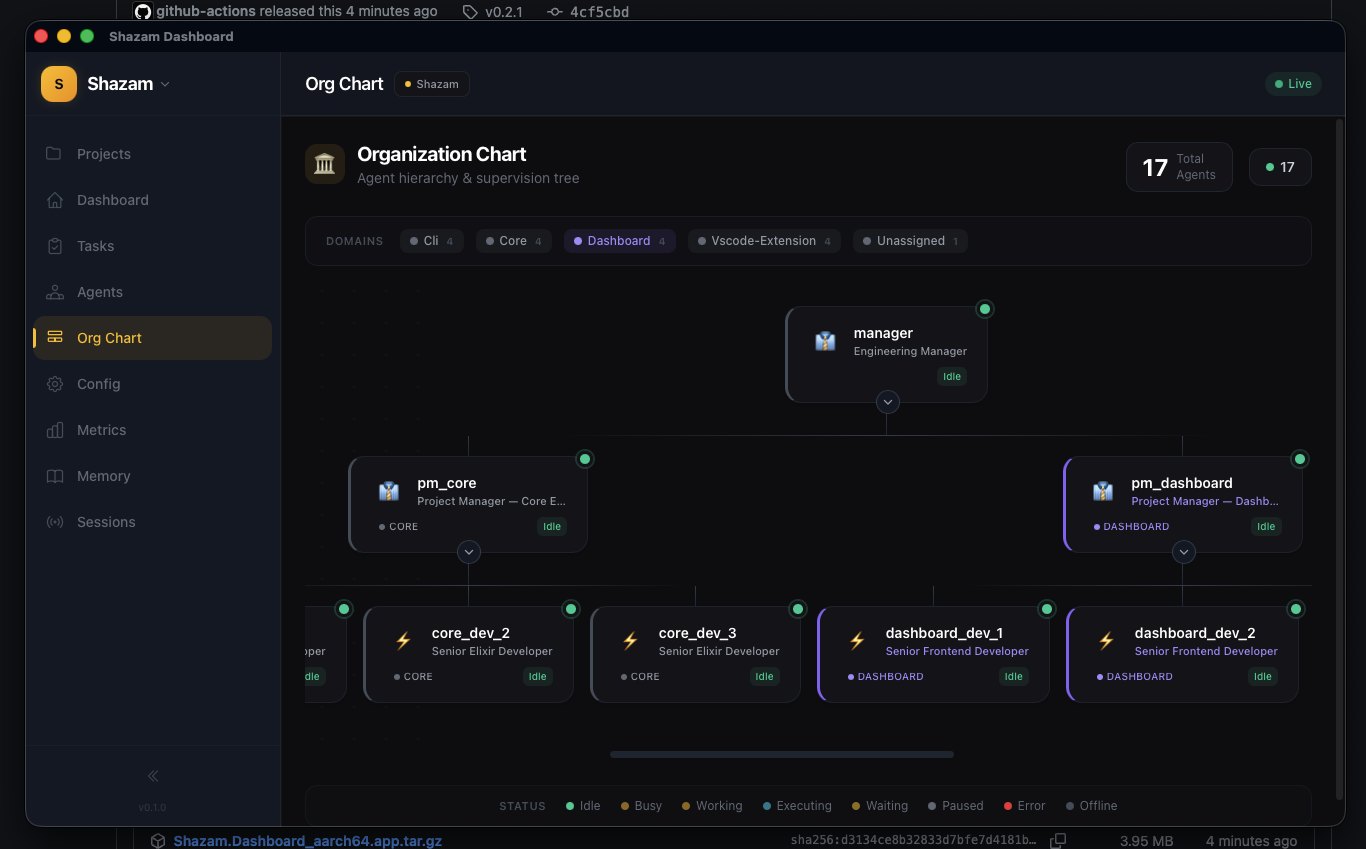
Task: Open the Projects section
Action: (x=104, y=154)
